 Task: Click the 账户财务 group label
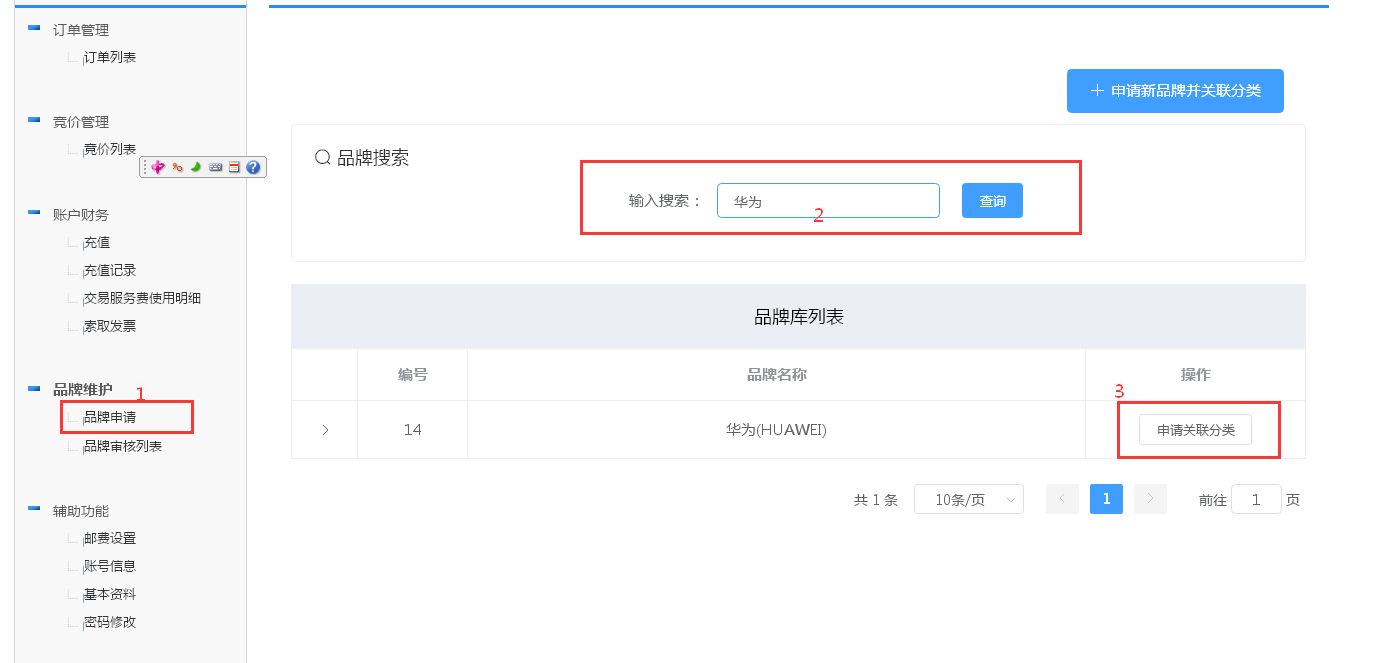[x=81, y=214]
